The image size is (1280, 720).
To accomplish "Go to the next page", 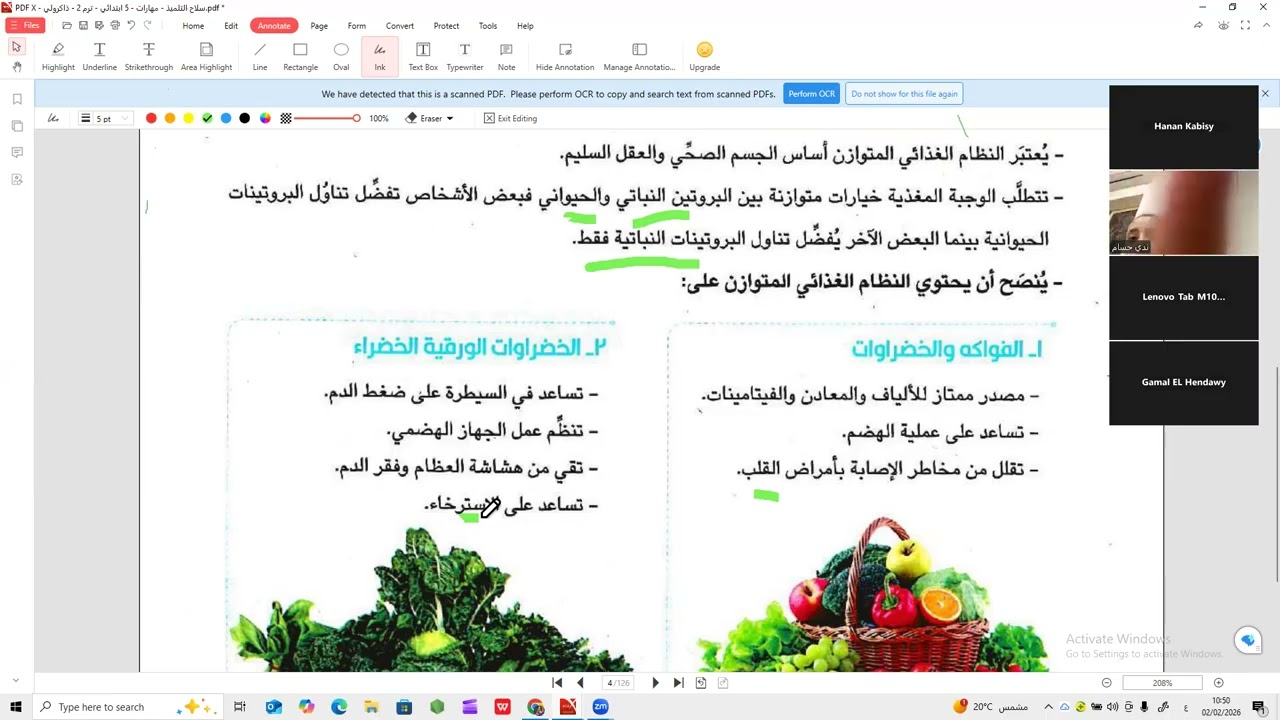I will [x=655, y=683].
